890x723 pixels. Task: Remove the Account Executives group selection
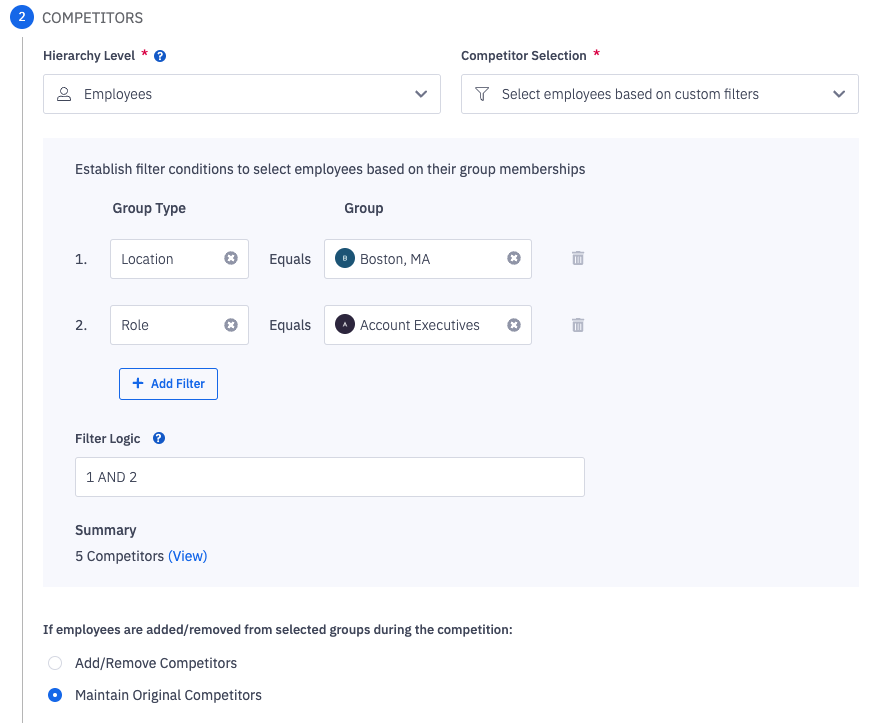click(514, 325)
